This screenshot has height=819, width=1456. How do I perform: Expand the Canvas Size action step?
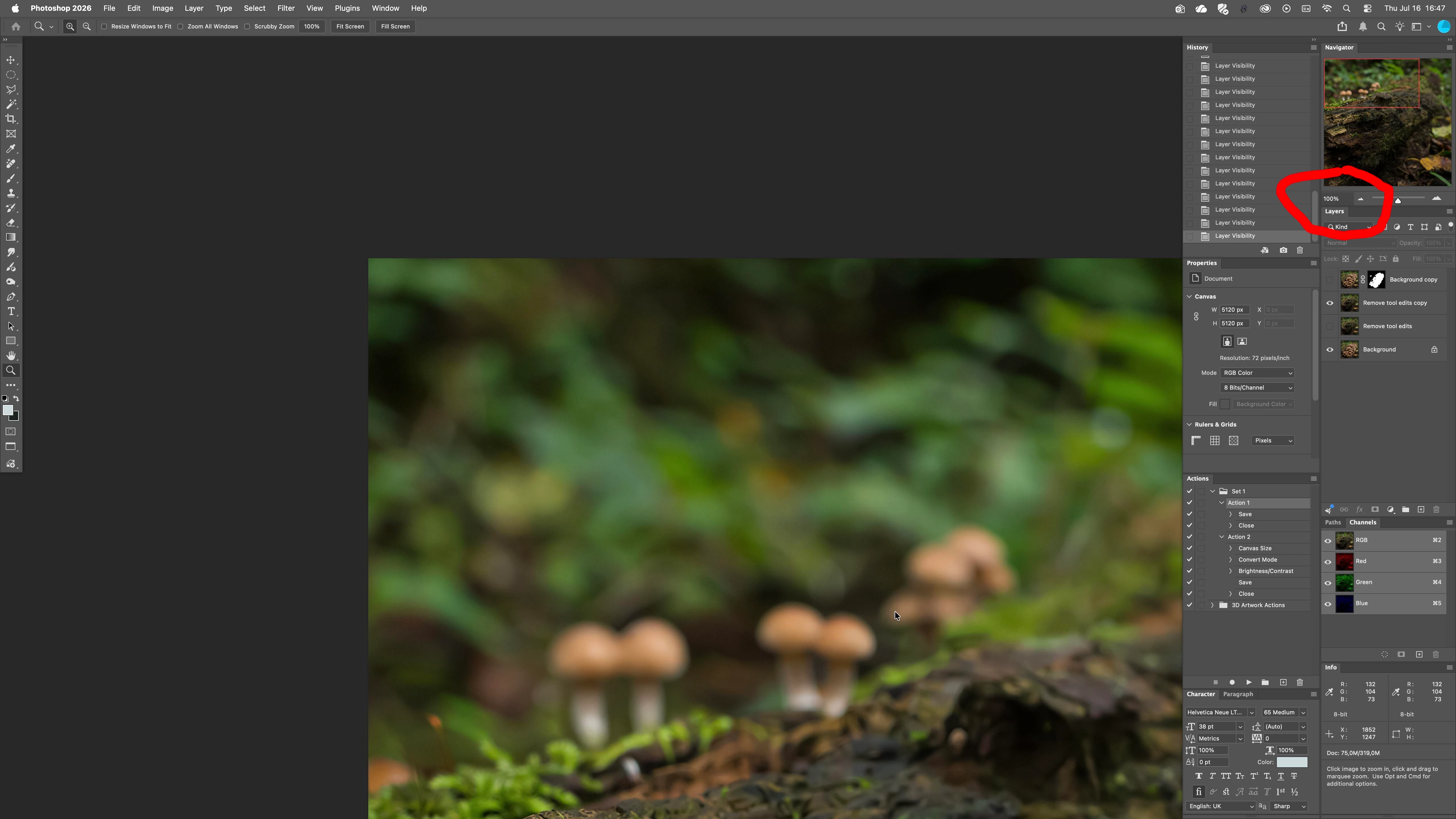point(1230,548)
